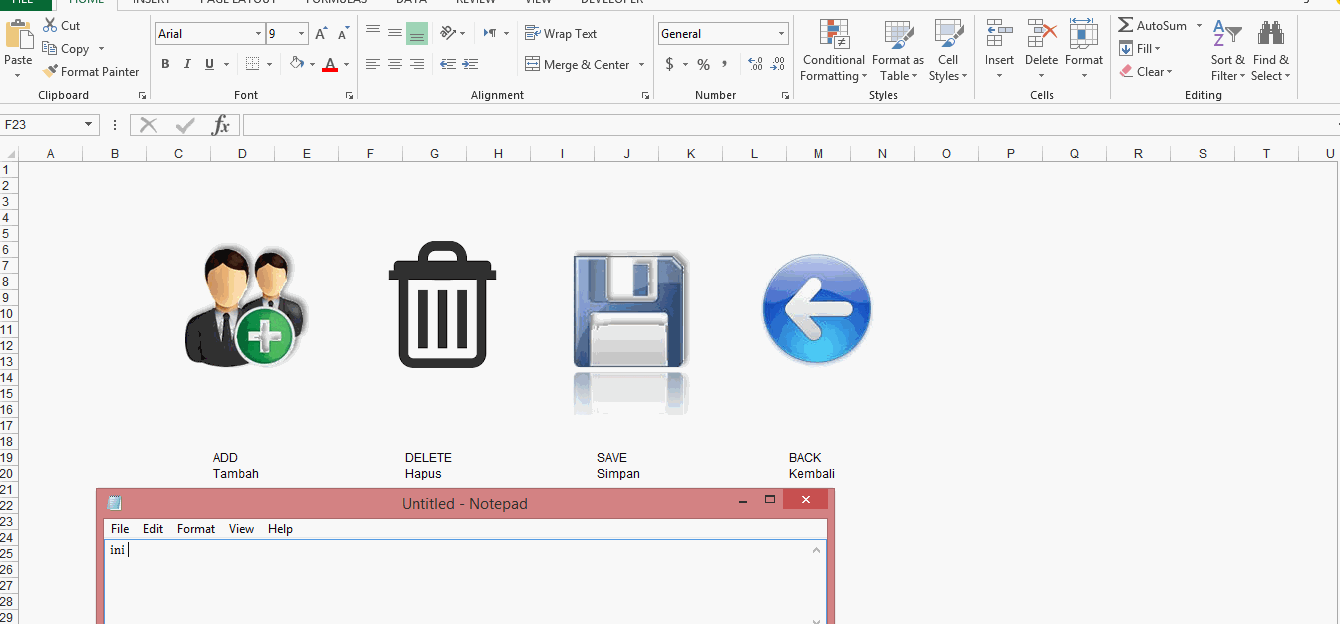Switch to the FORMULAS ribbon tab
Image resolution: width=1340 pixels, height=624 pixels.
click(335, 3)
